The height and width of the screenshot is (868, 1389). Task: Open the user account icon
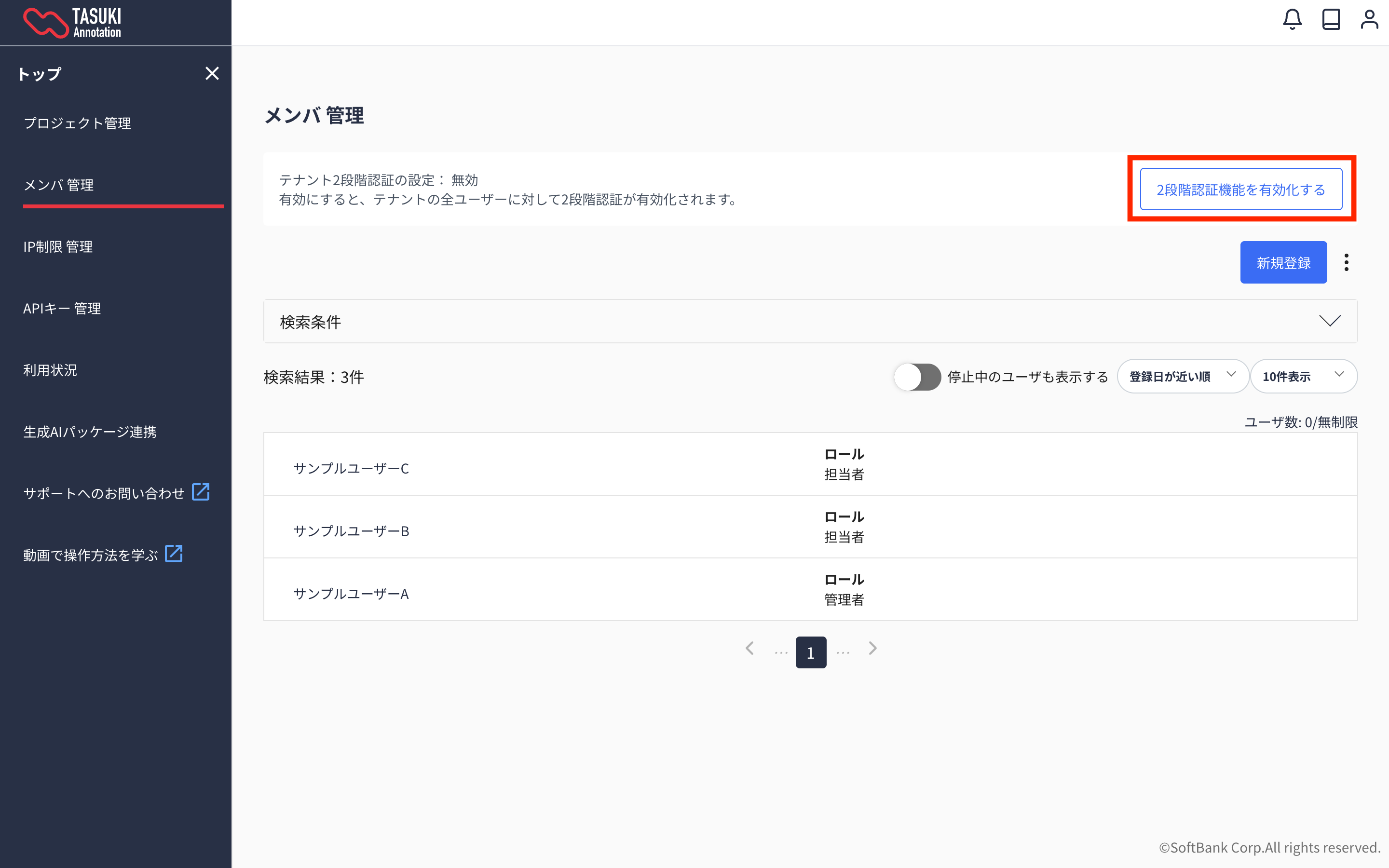pos(1369,19)
